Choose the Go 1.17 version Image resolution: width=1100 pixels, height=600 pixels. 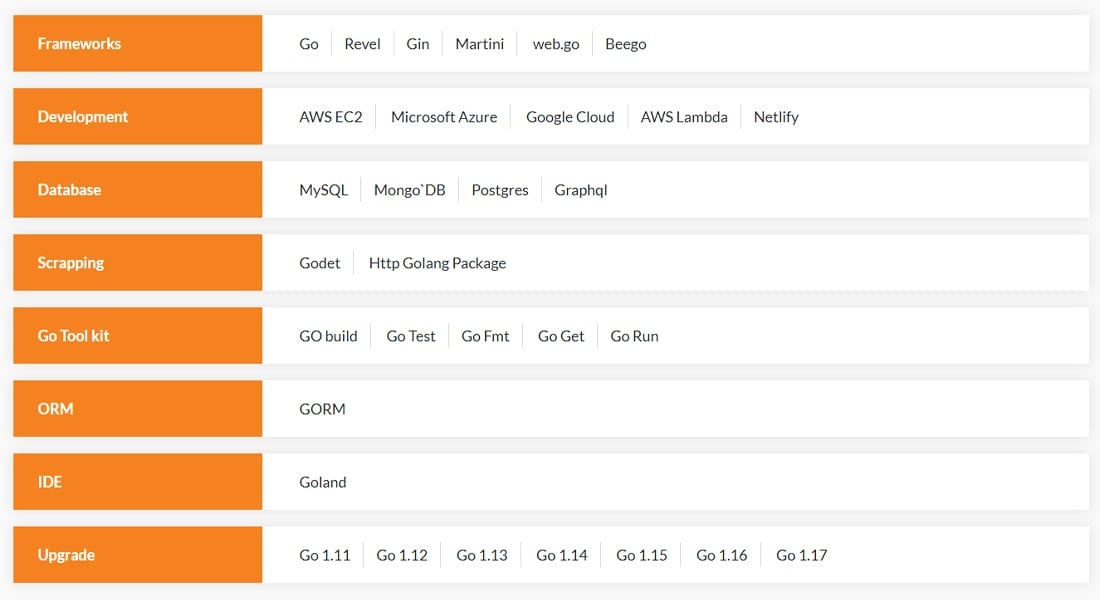[x=802, y=555]
